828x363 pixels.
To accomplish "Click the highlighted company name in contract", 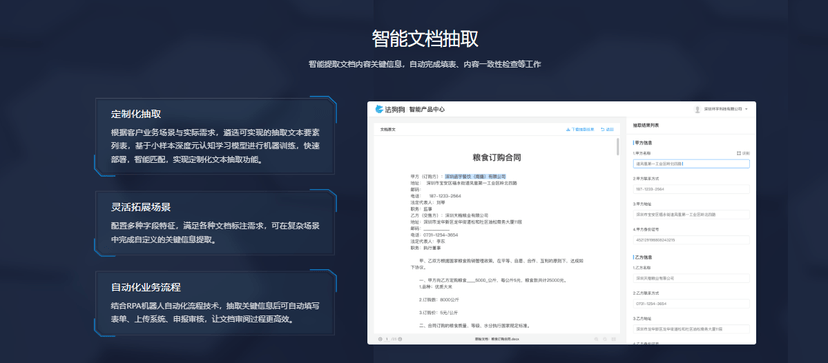I will tap(475, 176).
